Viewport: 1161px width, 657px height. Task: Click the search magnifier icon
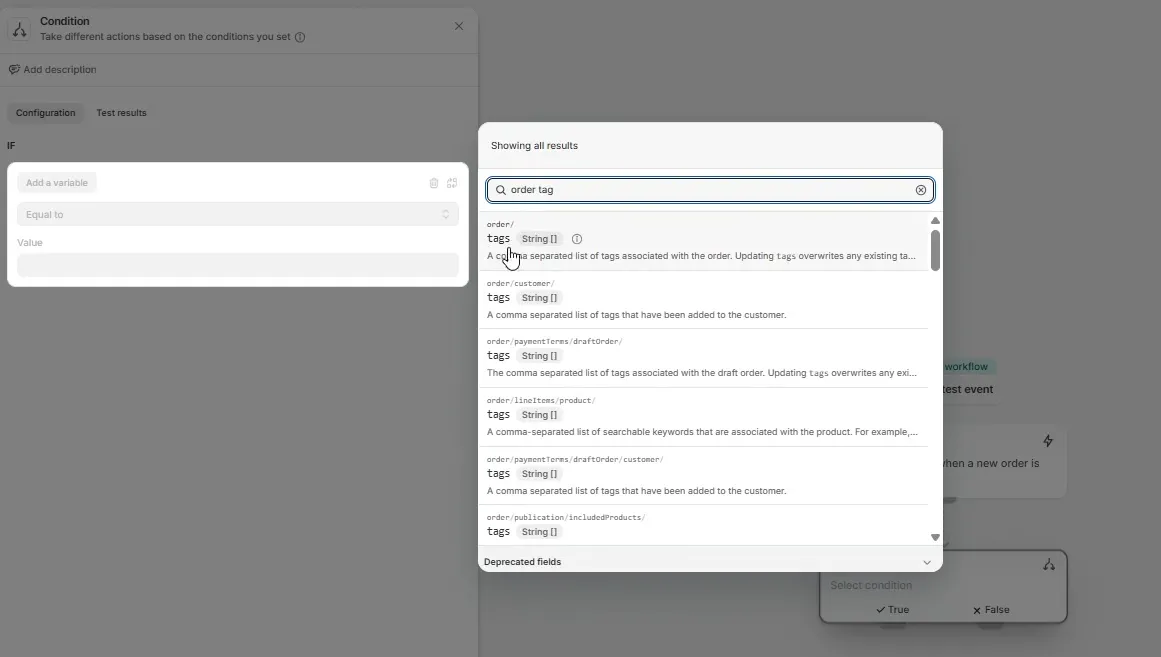(x=501, y=190)
